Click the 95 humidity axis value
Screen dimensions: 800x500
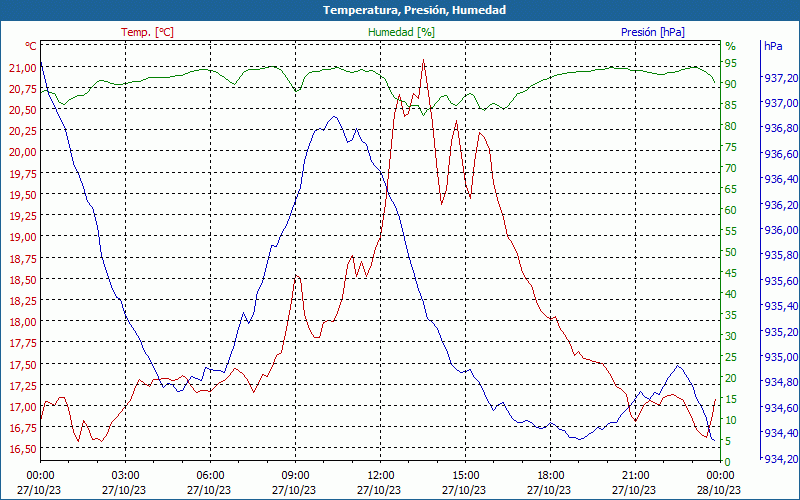coord(731,63)
